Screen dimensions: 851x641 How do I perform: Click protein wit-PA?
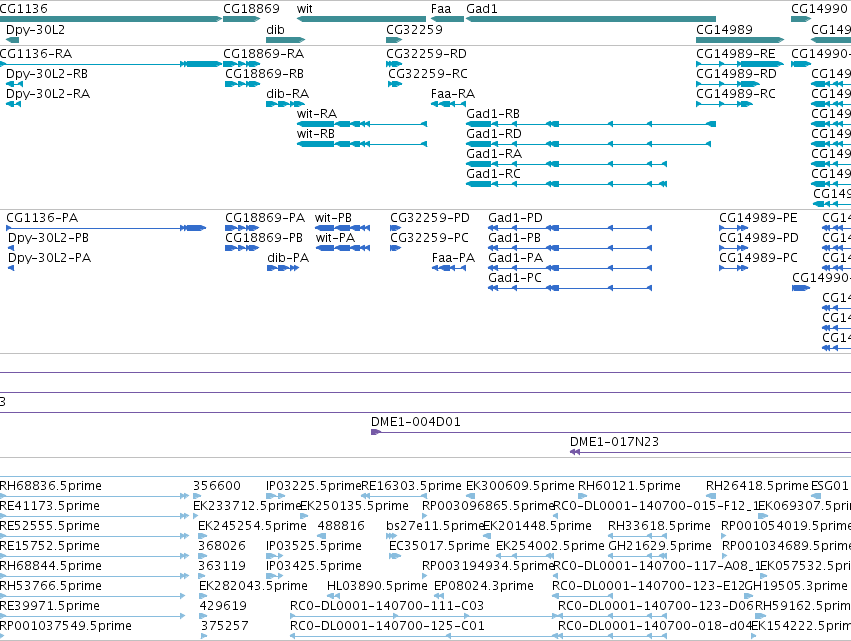click(x=342, y=248)
